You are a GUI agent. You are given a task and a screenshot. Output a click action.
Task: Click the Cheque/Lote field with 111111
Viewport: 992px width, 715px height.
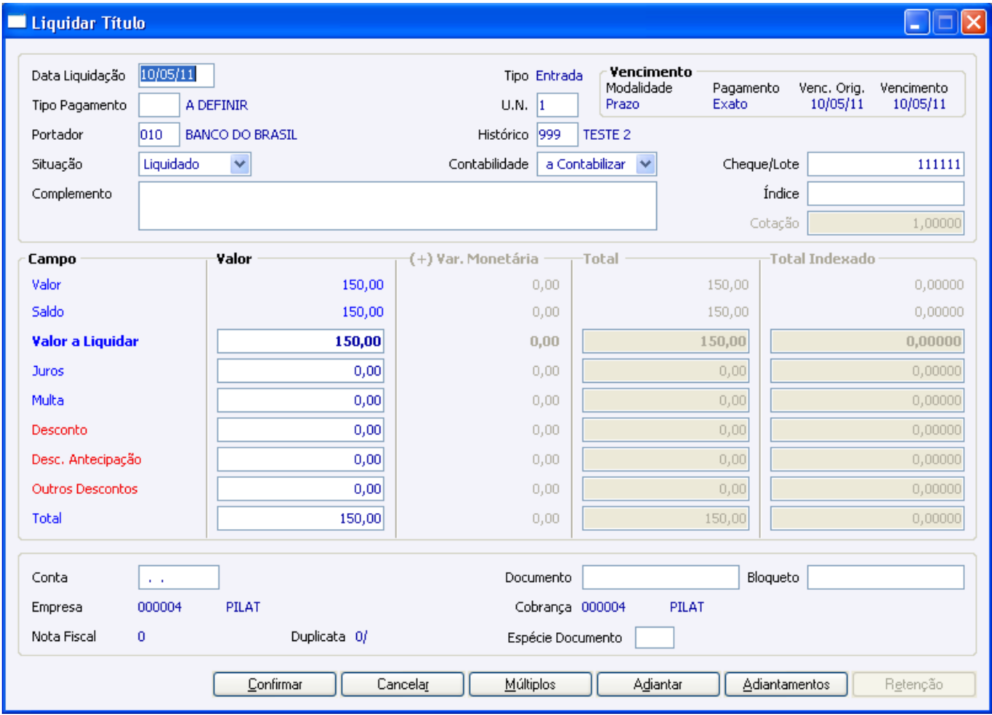(x=886, y=164)
